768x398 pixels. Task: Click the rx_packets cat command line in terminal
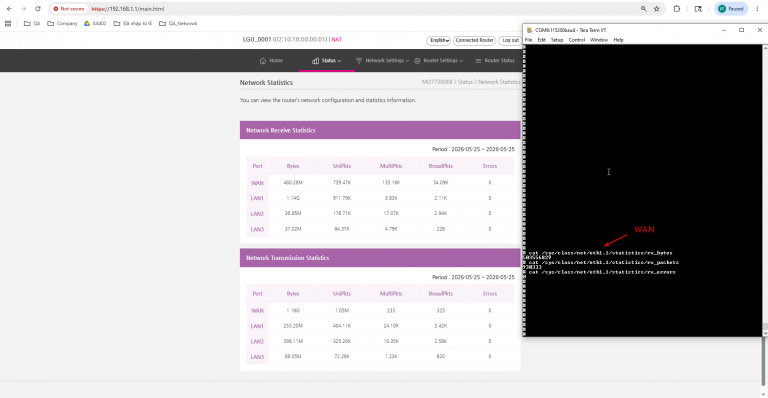[603, 262]
